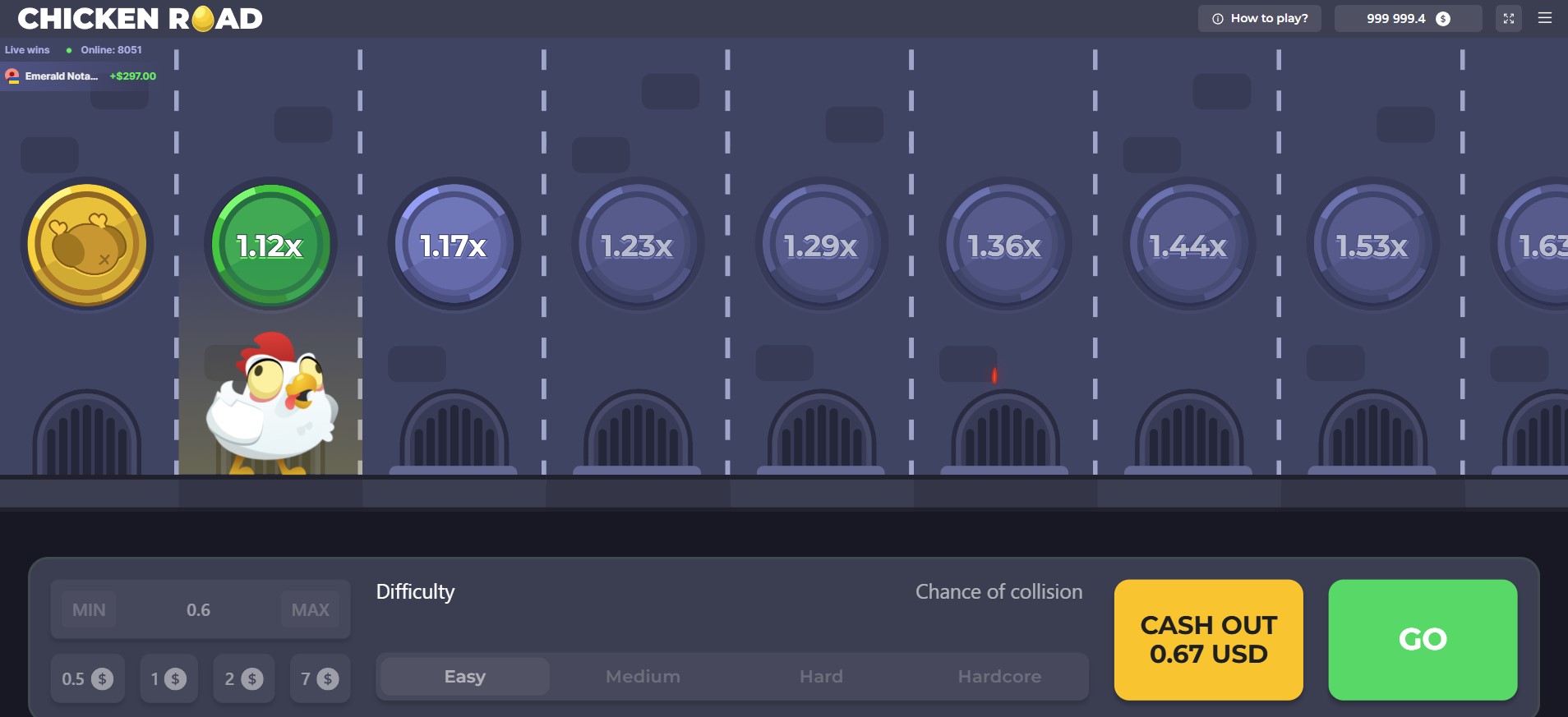Choose the 1 $ quick bet
Image resolution: width=1568 pixels, height=717 pixels.
pos(169,678)
